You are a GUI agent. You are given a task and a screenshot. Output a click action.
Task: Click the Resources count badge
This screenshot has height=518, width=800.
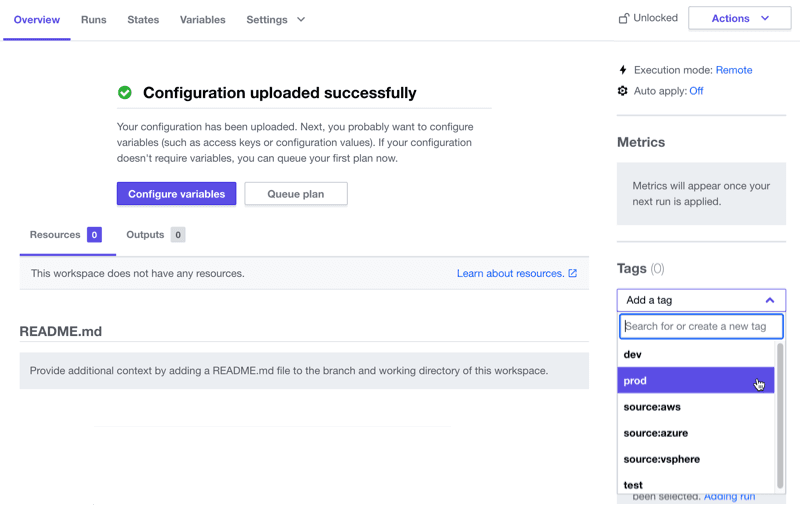point(94,235)
